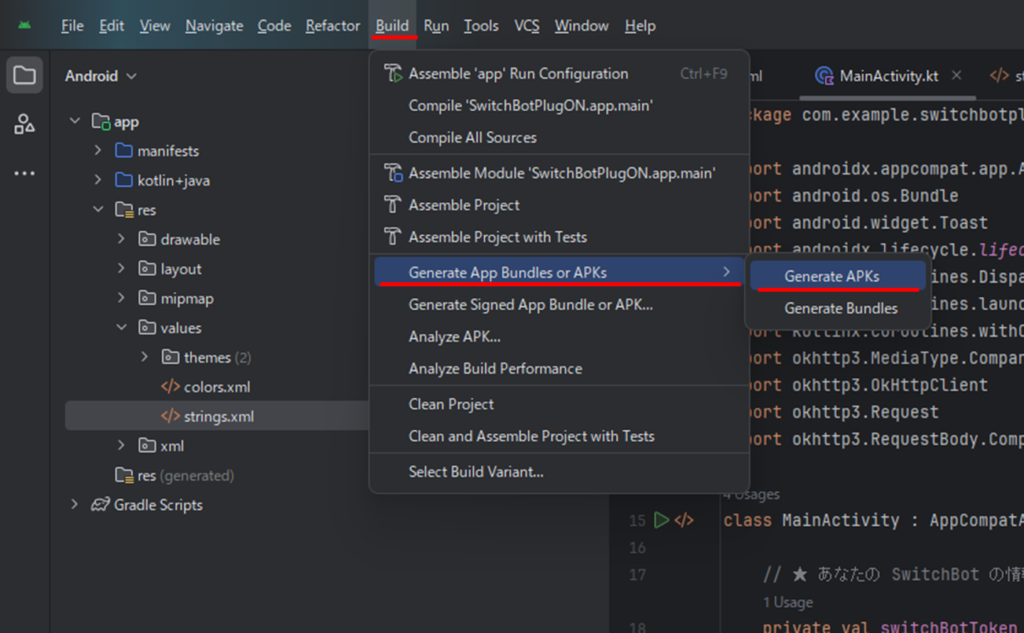Click the strings.xml file icon in tree
Viewport: 1024px width, 633px height.
[x=170, y=416]
